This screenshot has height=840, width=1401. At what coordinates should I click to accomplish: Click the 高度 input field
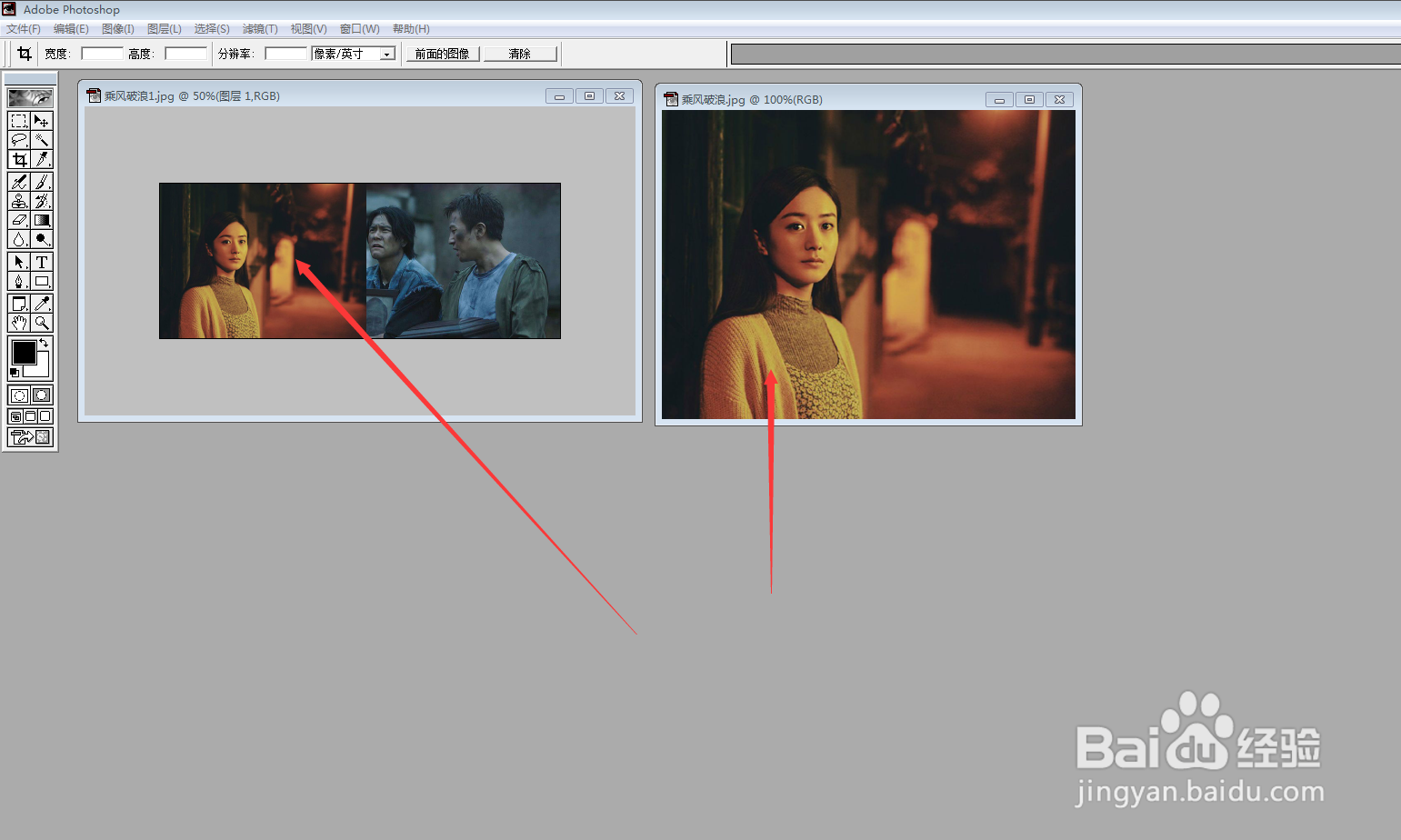[x=185, y=54]
